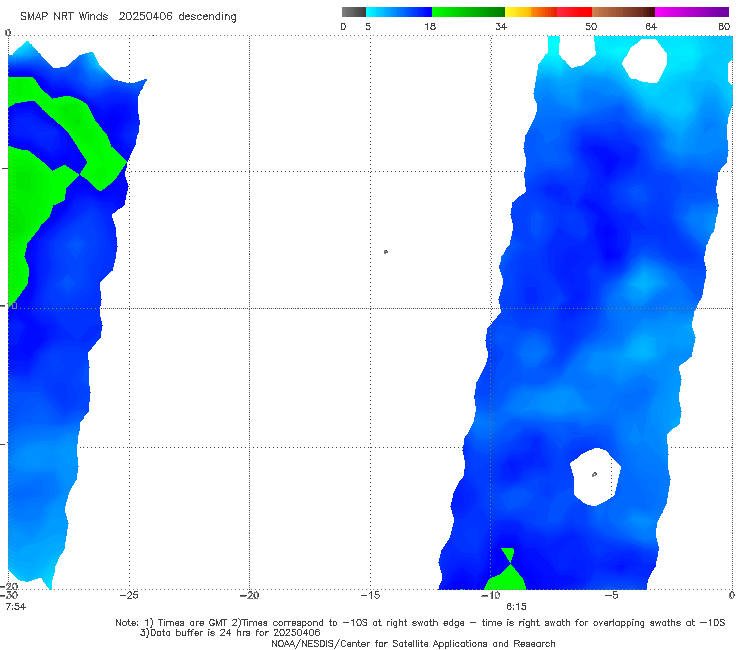This screenshot has height=650, width=740.
Task: Click the small island marker inside the white gap
Action: tap(594, 474)
